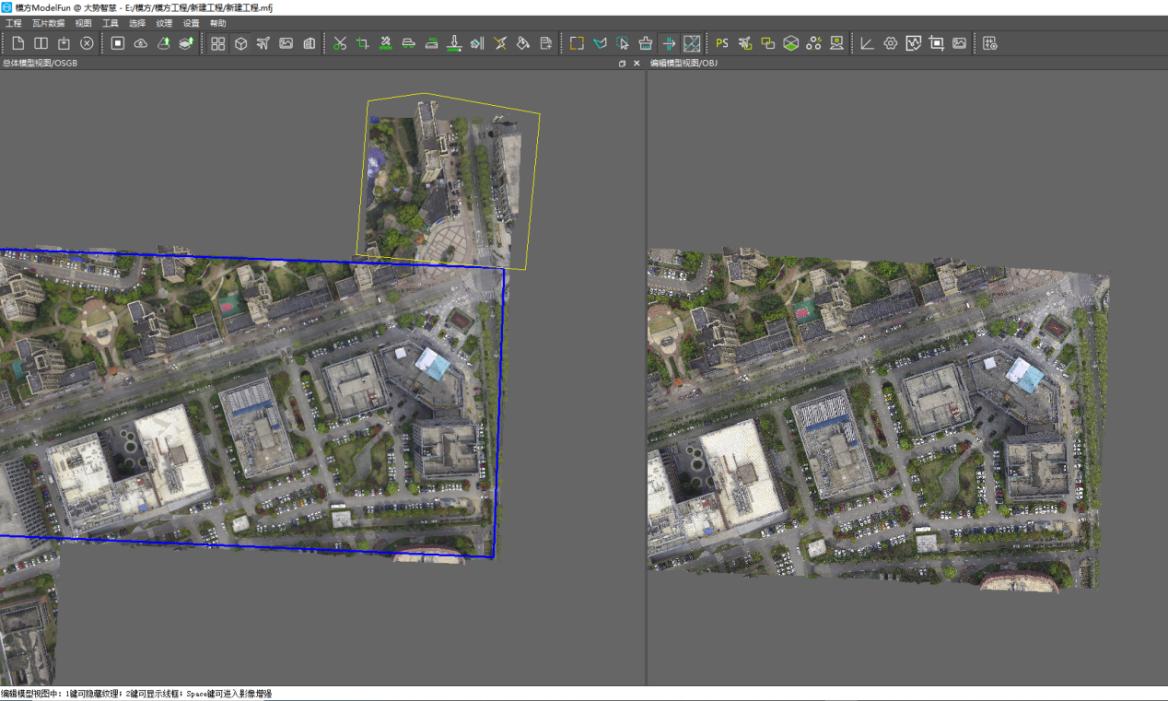1168x701 pixels.
Task: Select the paint bucket fill tool
Action: pos(523,43)
